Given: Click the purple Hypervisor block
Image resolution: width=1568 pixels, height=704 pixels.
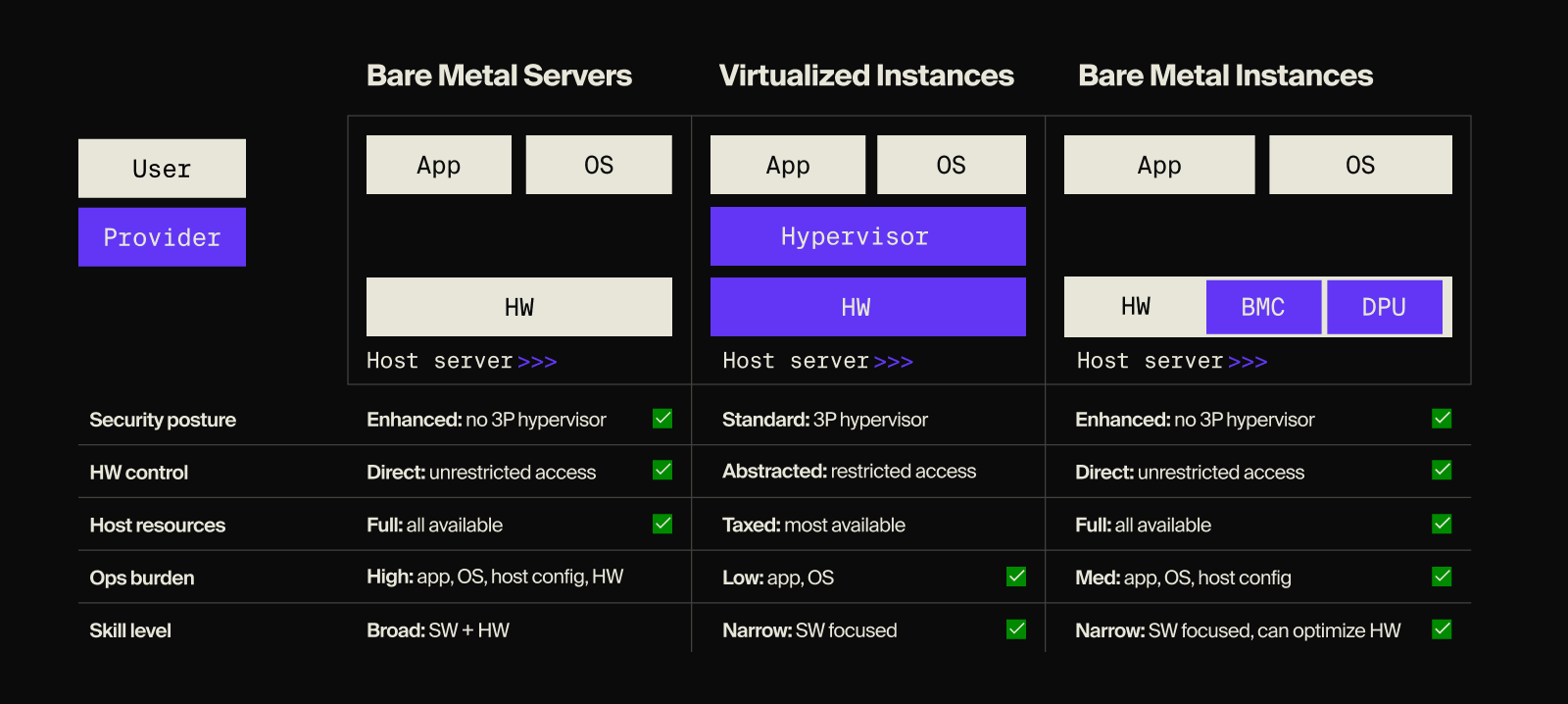Looking at the screenshot, I should (x=868, y=236).
